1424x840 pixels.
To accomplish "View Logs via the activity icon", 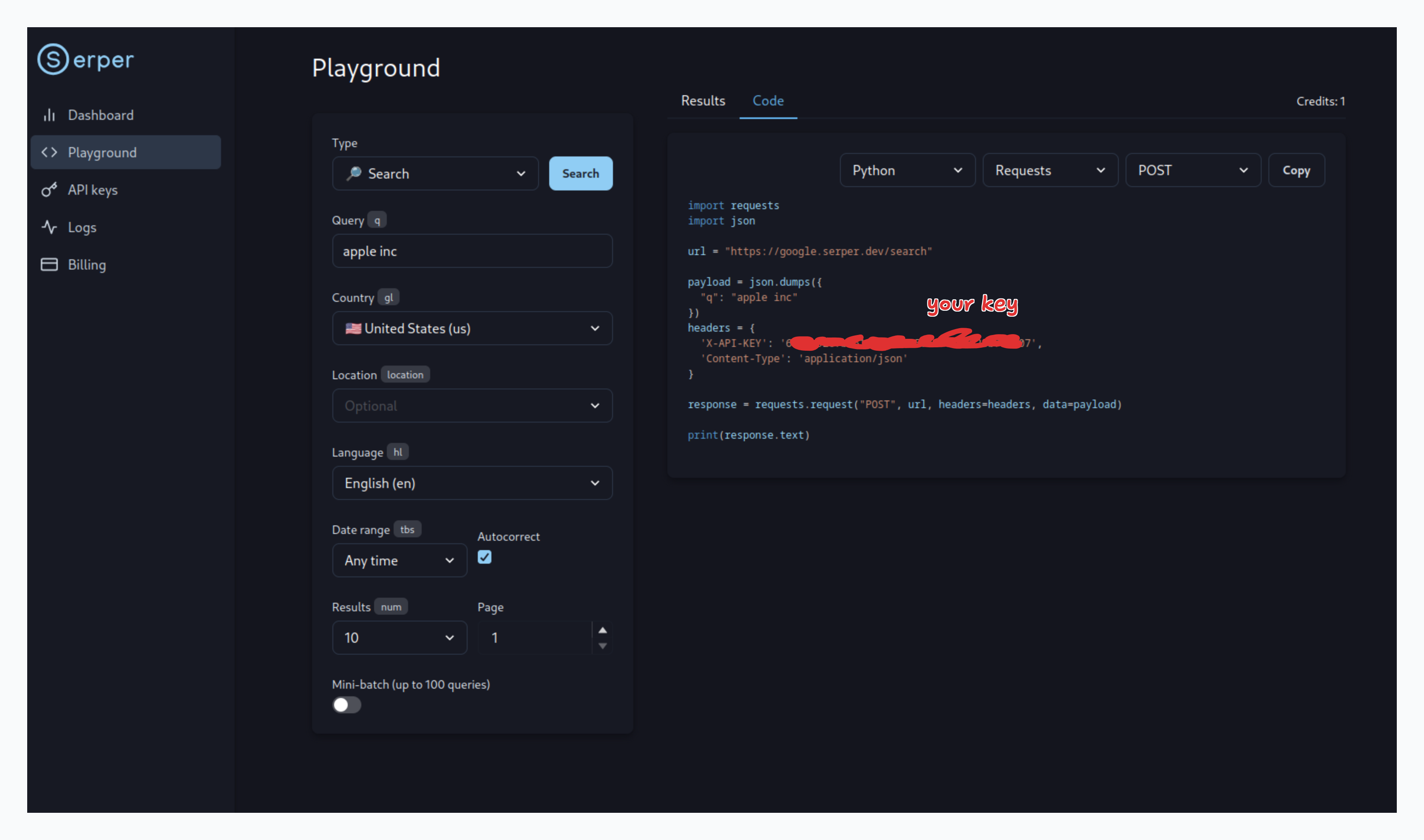I will [x=49, y=227].
